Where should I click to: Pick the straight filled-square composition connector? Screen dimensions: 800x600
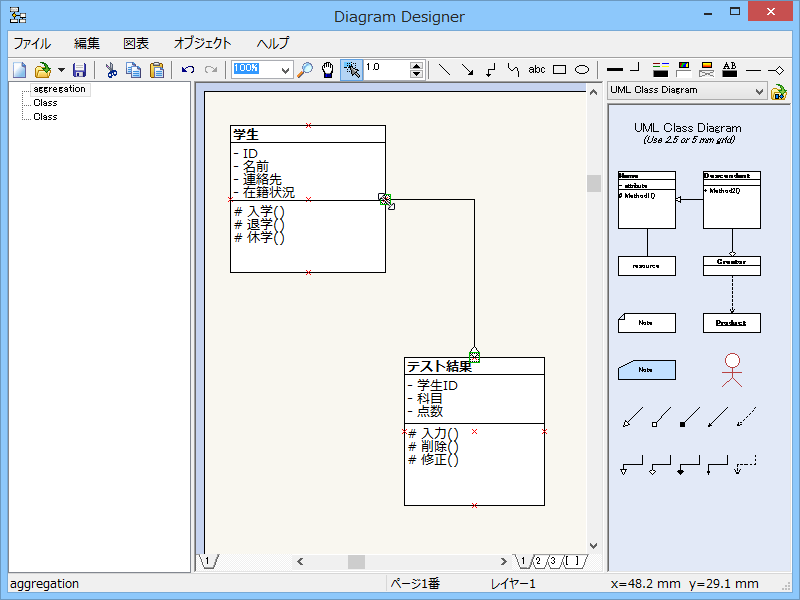[689, 417]
